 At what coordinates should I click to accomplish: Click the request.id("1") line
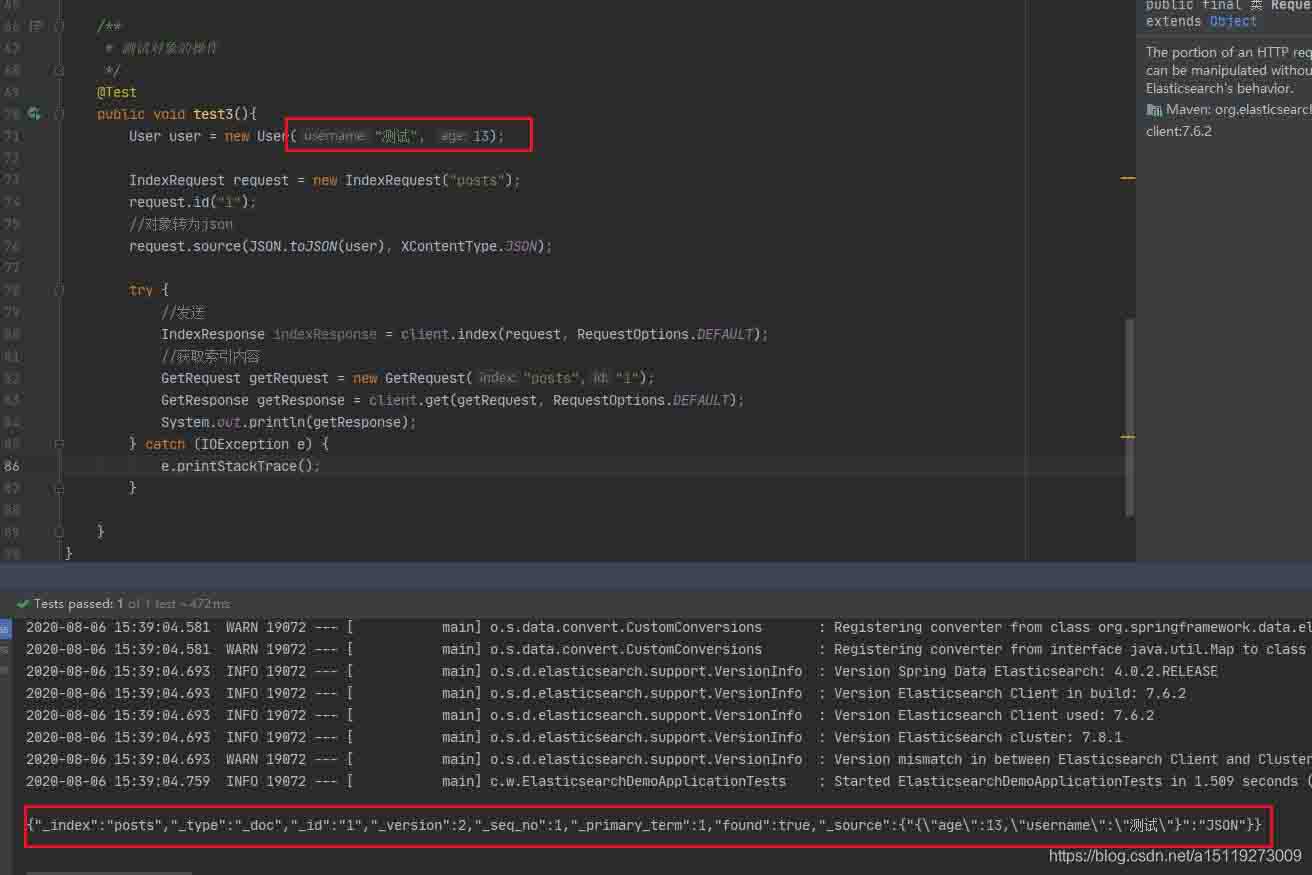tap(193, 202)
